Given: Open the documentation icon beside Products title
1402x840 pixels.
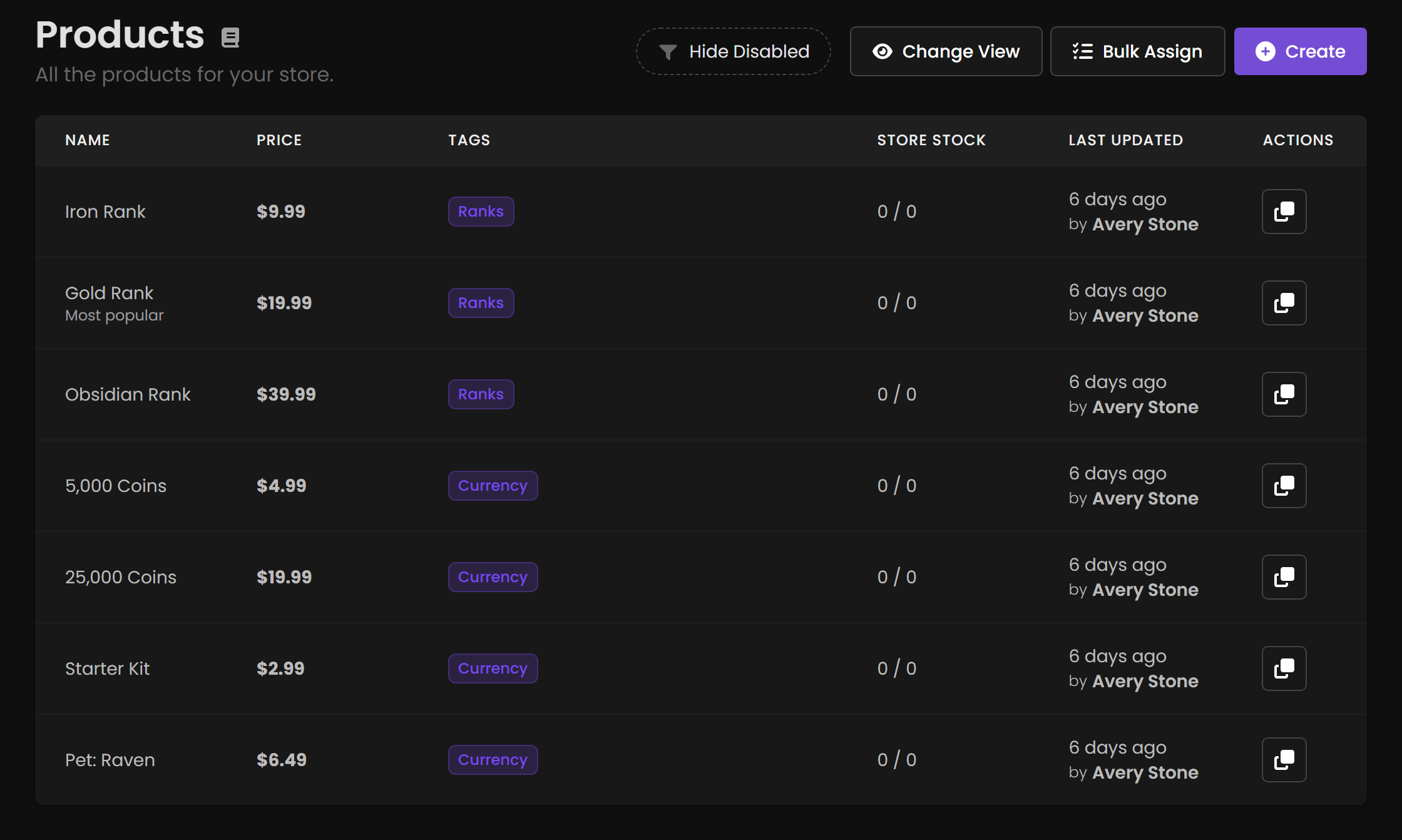Looking at the screenshot, I should point(230,38).
